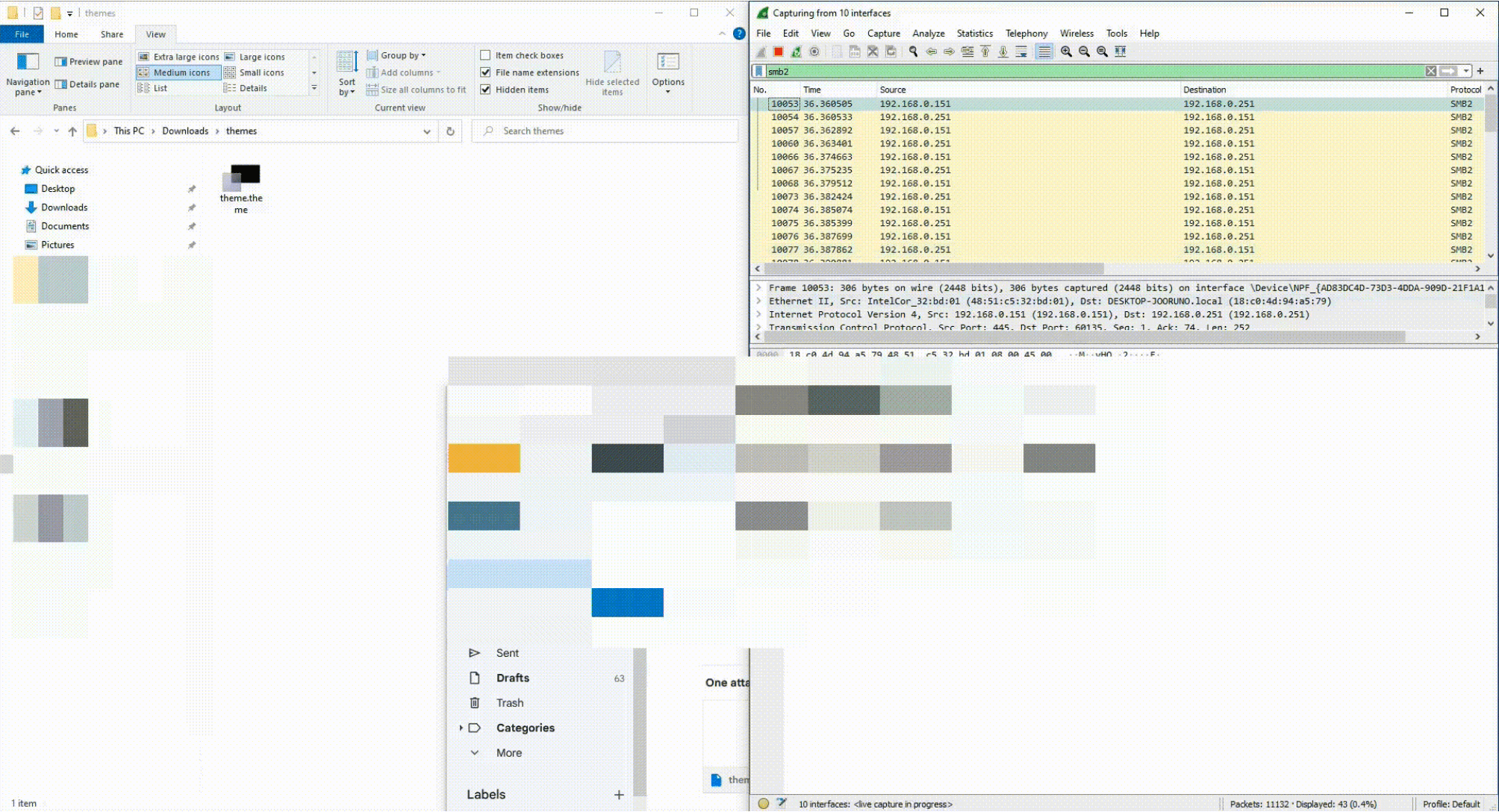Open the Telephony menu in Wireshark
1499x812 pixels.
1025,34
